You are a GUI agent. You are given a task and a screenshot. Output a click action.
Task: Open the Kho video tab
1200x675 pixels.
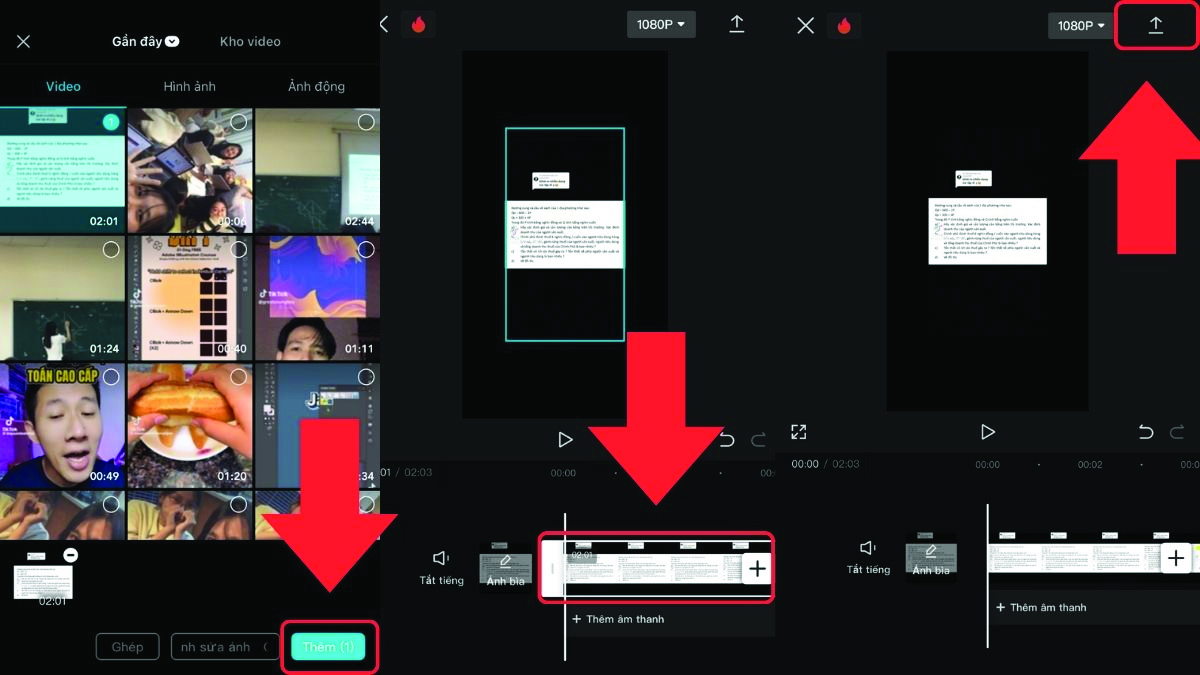[x=249, y=41]
